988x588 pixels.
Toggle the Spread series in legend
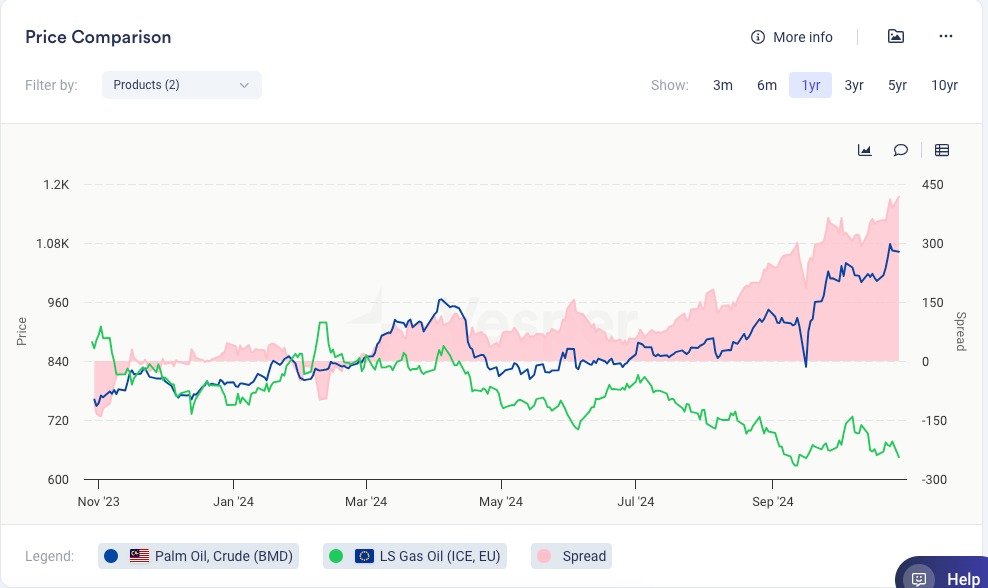(x=582, y=556)
